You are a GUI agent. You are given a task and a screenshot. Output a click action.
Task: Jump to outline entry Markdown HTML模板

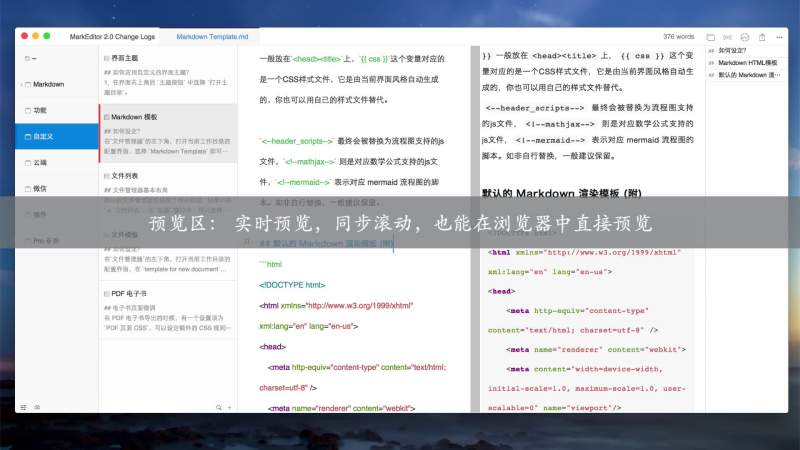pyautogui.click(x=747, y=63)
